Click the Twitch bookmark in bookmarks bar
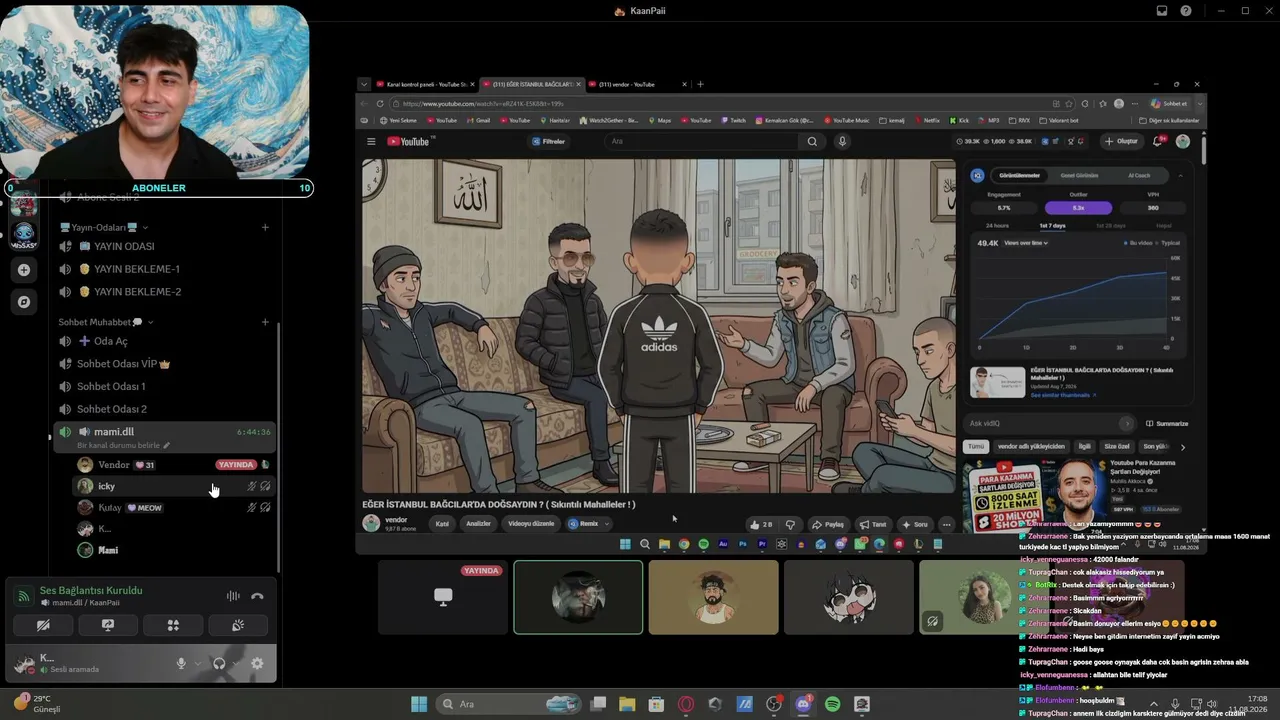The height and width of the screenshot is (720, 1280). click(733, 121)
